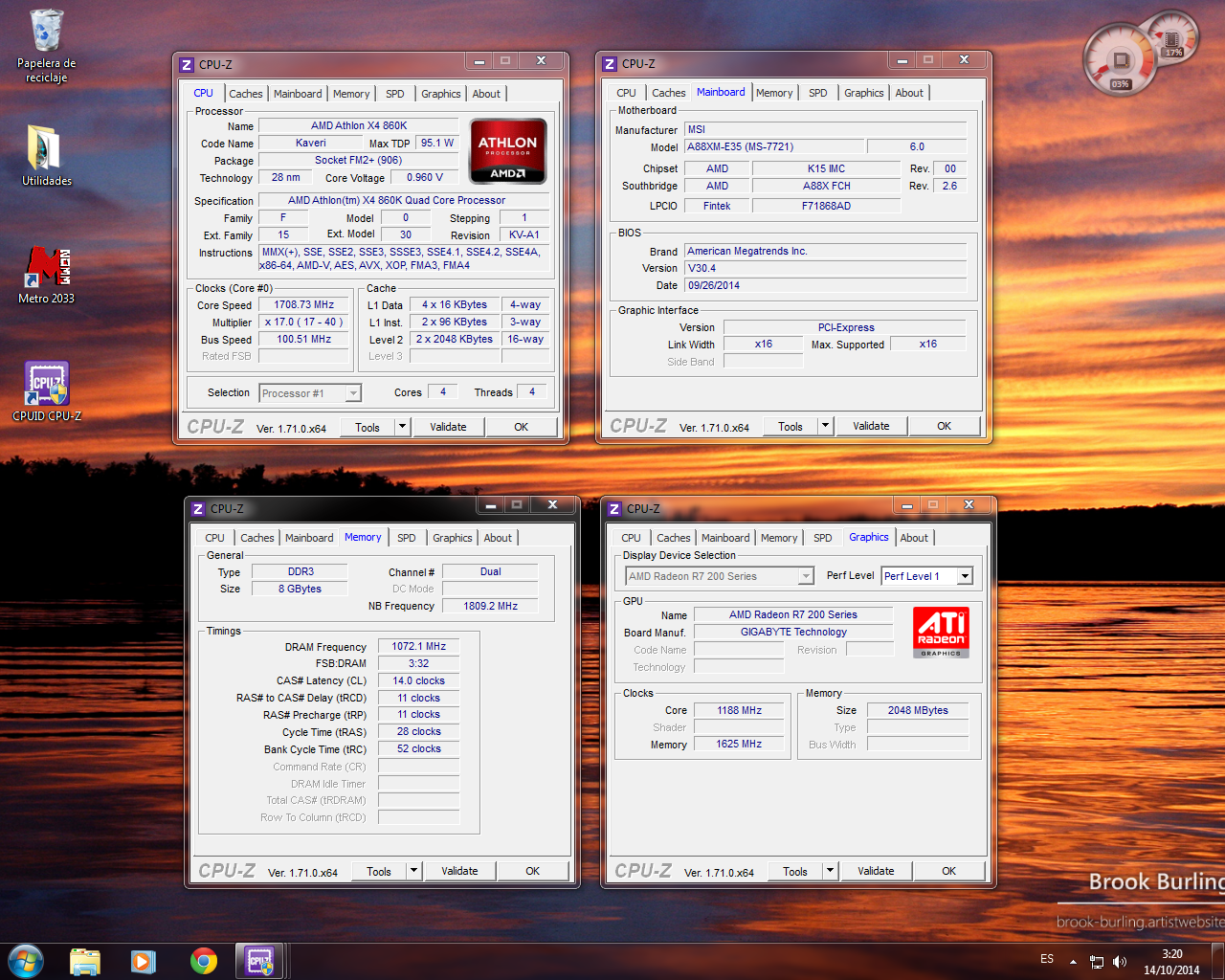
Task: Open Tools dropdown arrow in Memory window
Action: pos(414,871)
